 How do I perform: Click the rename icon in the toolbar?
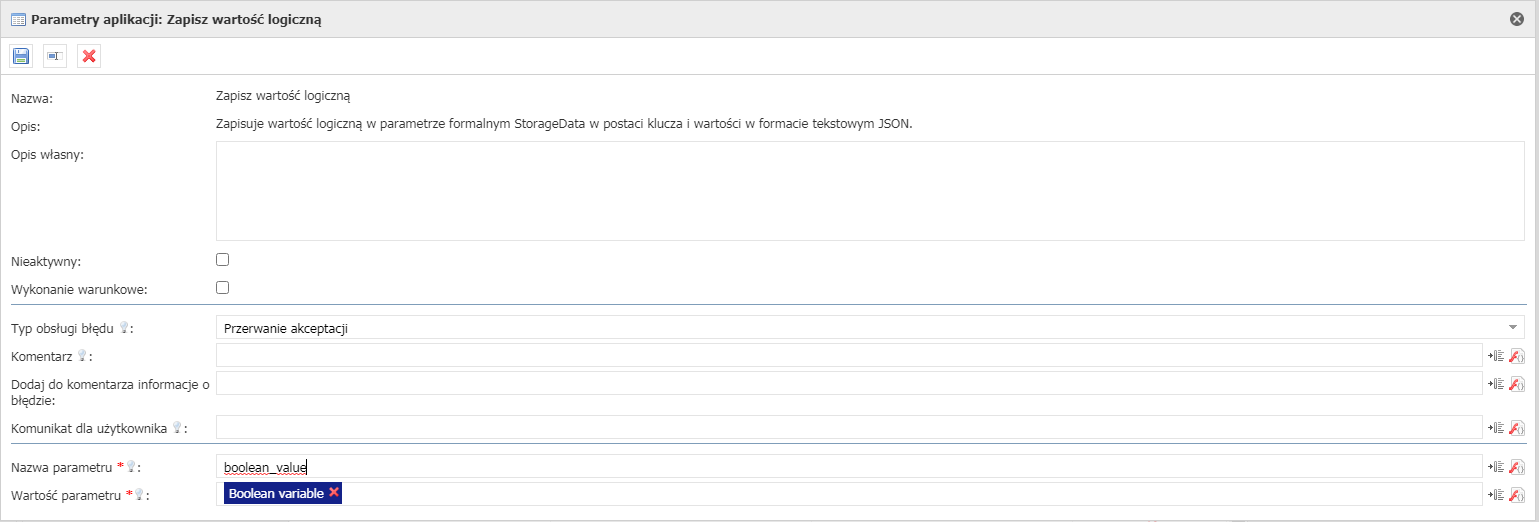tap(55, 56)
